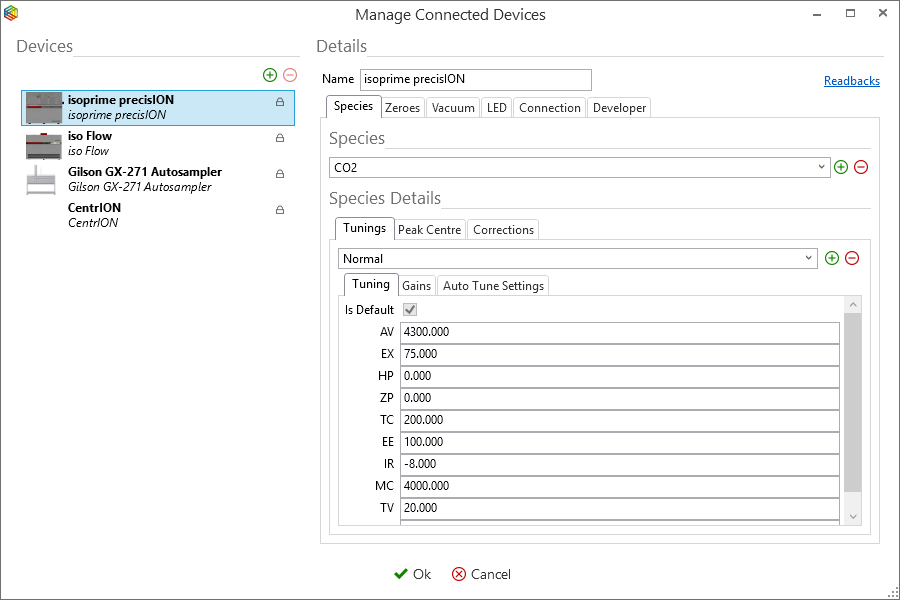Add a new tuning next to Normal

pyautogui.click(x=832, y=258)
